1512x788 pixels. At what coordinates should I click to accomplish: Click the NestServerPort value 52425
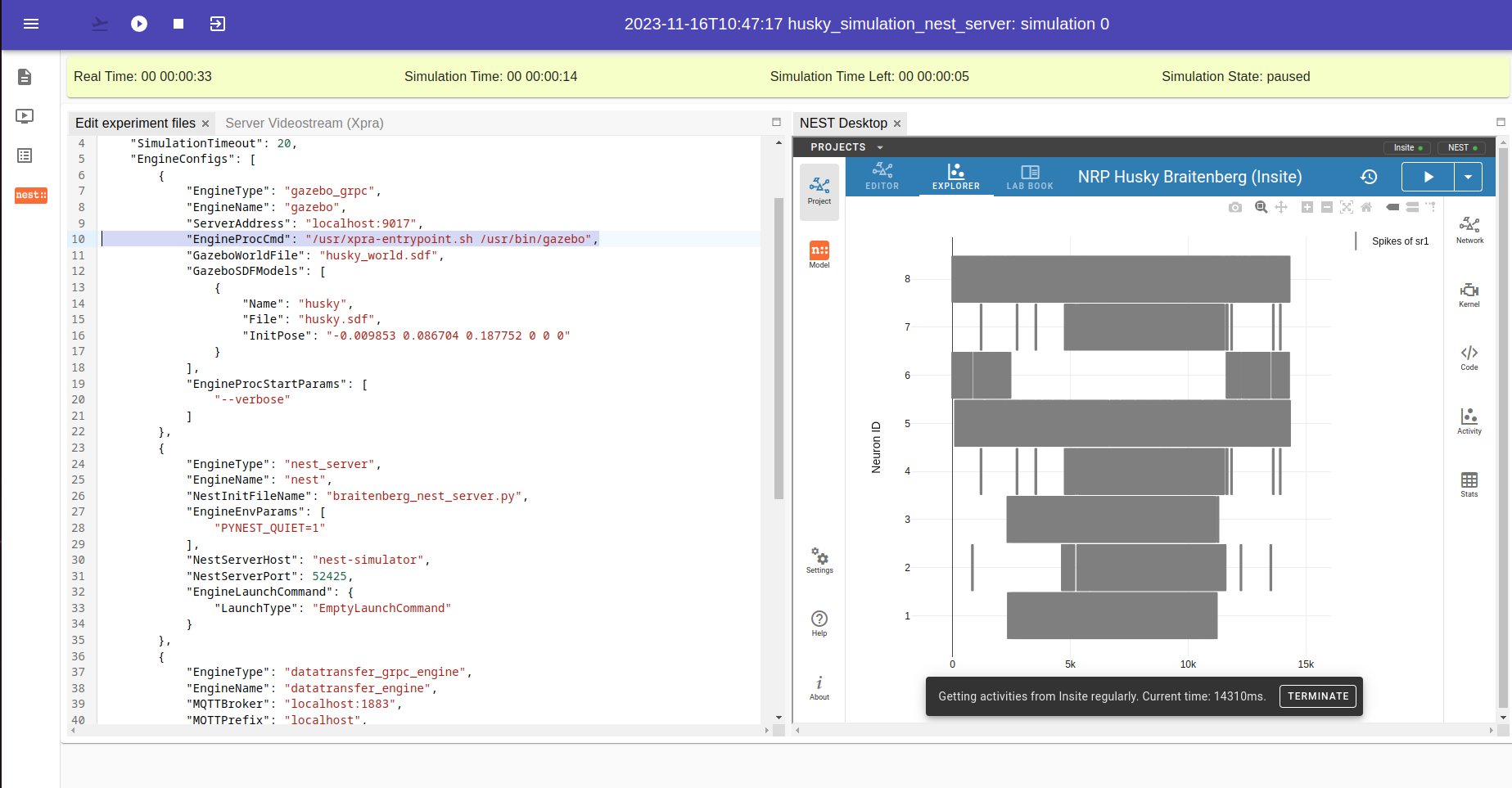pyautogui.click(x=329, y=576)
